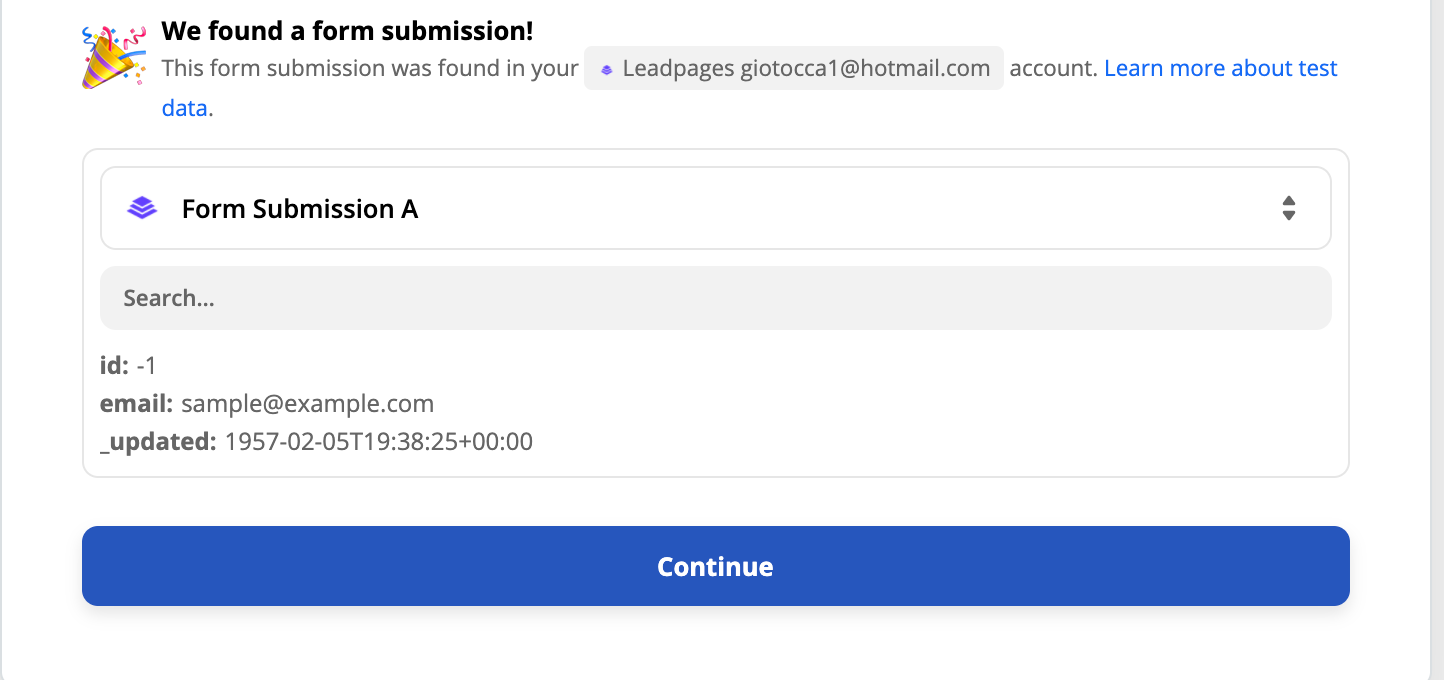Click the blue Continue button
Screen dimensions: 1444x680
coord(716,566)
